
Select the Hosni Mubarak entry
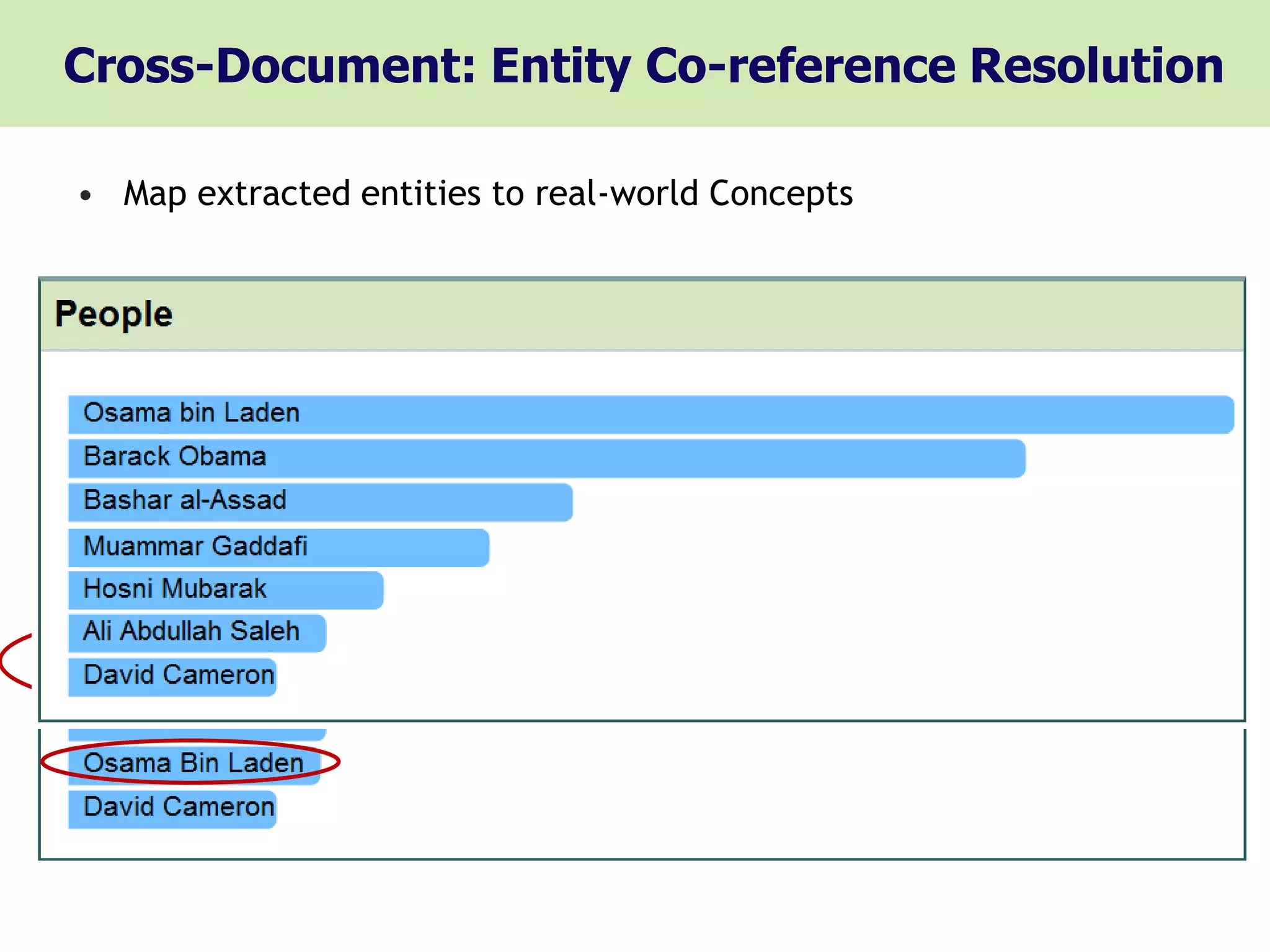tap(226, 590)
